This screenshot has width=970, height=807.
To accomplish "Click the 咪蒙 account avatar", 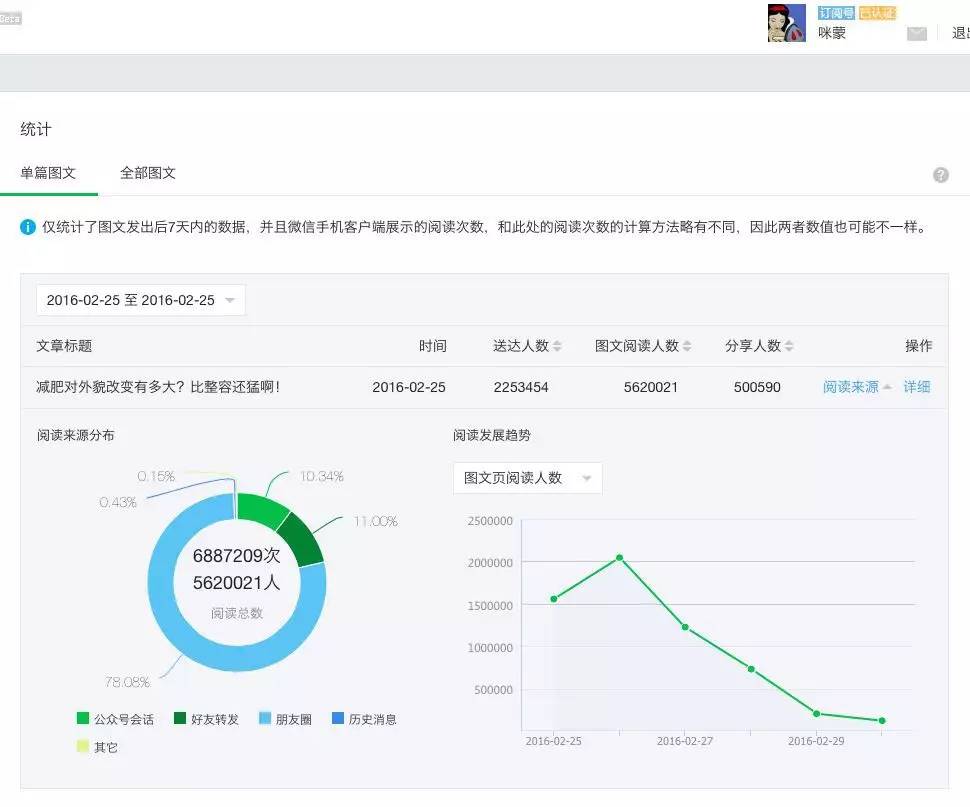I will tap(786, 23).
